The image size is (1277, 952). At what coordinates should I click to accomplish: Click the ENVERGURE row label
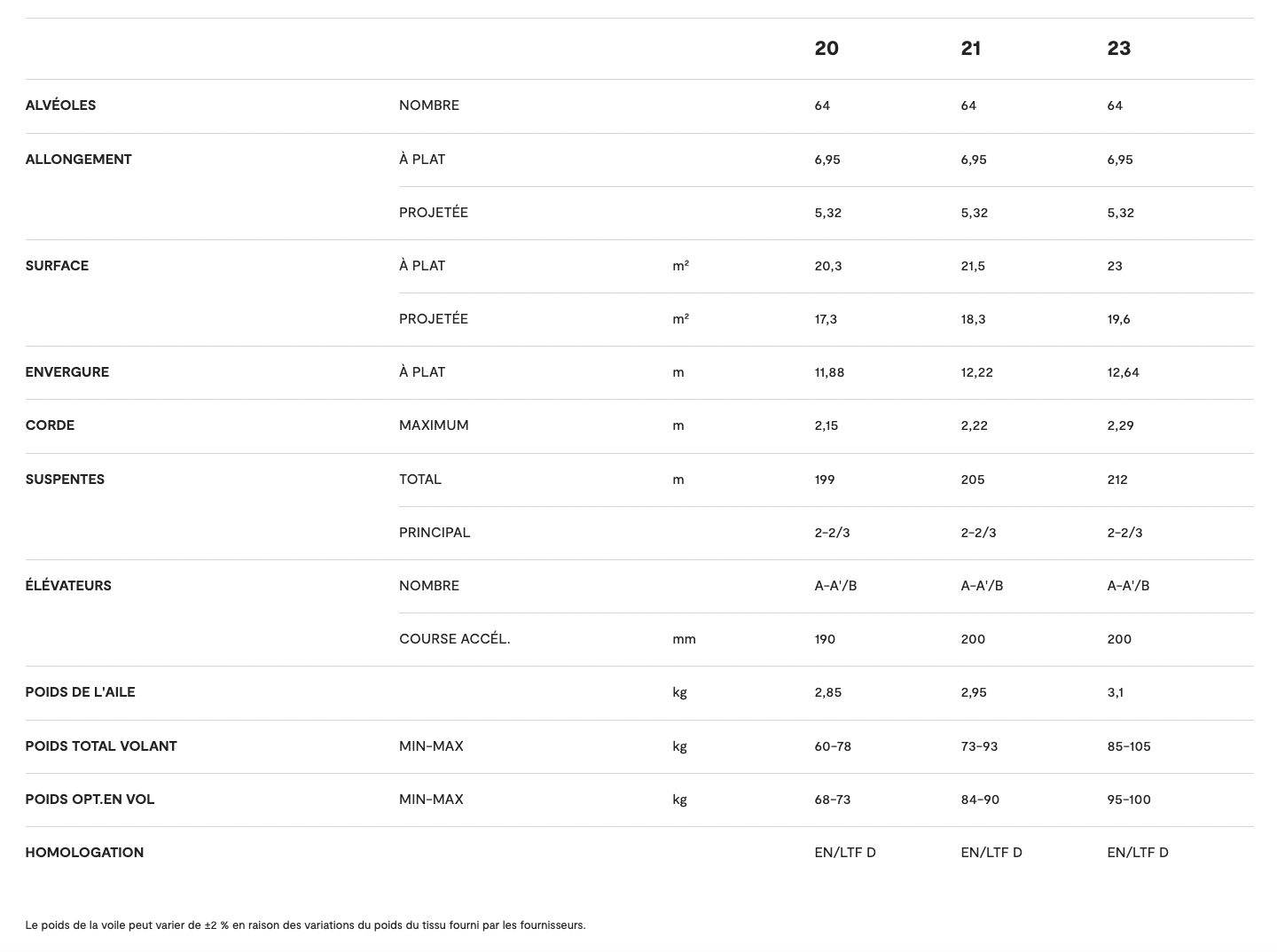[67, 372]
